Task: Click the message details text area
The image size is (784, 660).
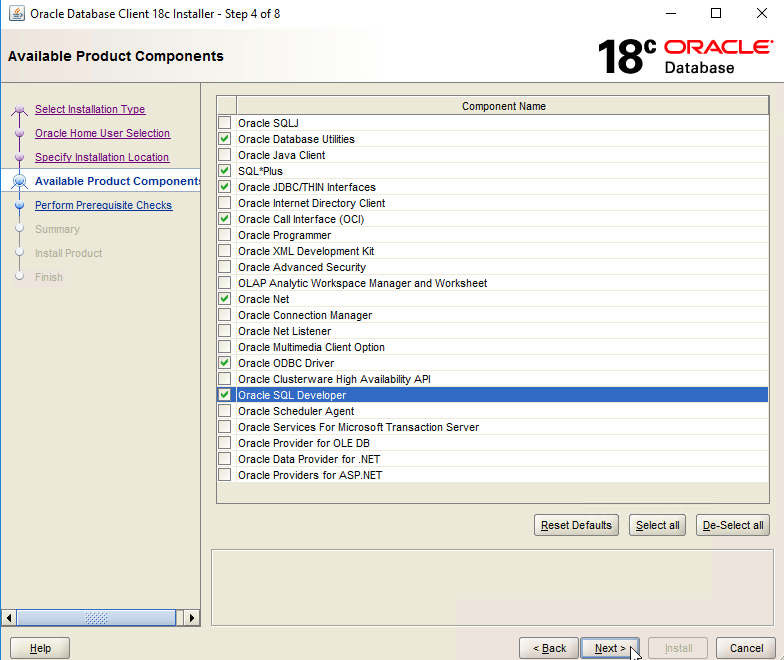Action: click(492, 588)
